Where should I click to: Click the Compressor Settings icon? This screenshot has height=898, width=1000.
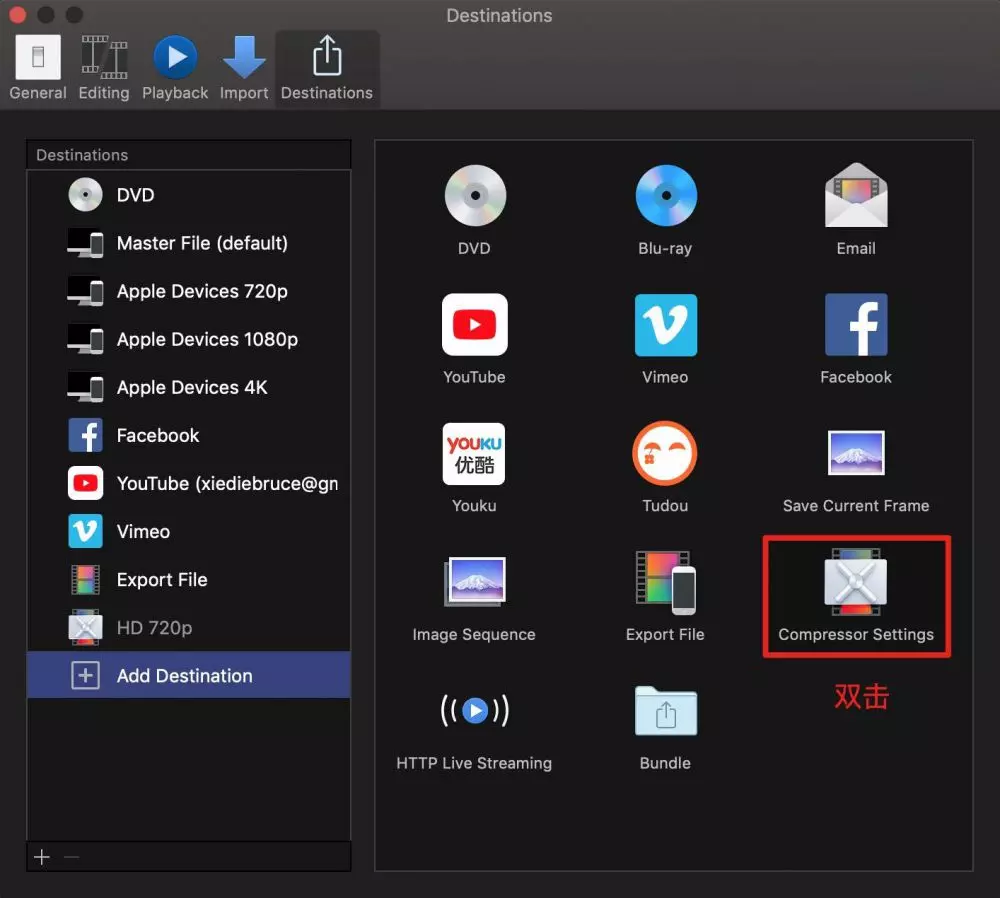[x=856, y=582]
